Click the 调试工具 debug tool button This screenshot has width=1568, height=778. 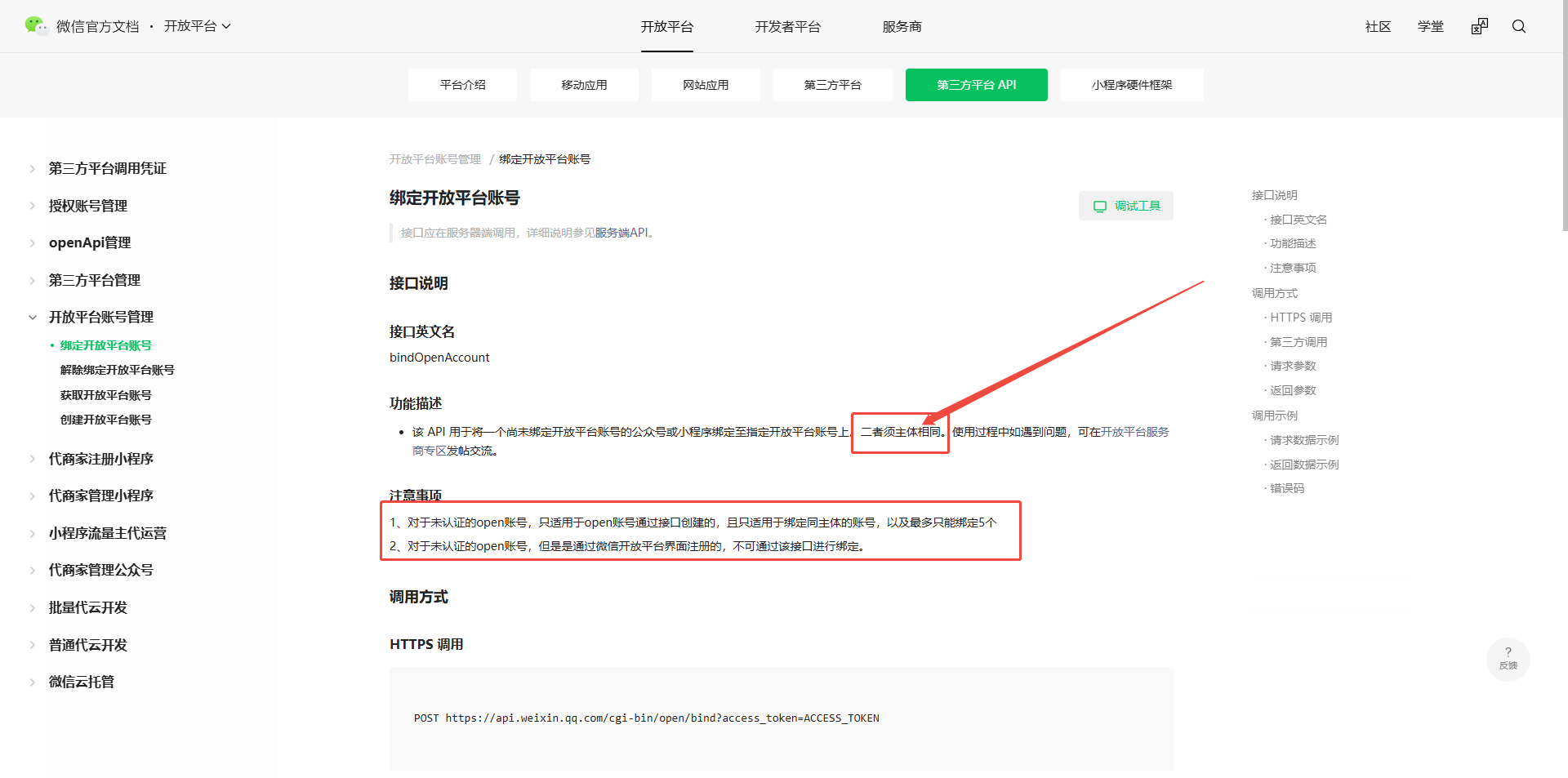coord(1126,206)
